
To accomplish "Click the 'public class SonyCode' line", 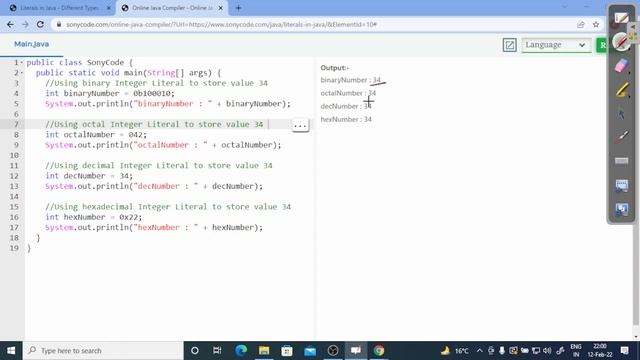I will tap(80, 62).
